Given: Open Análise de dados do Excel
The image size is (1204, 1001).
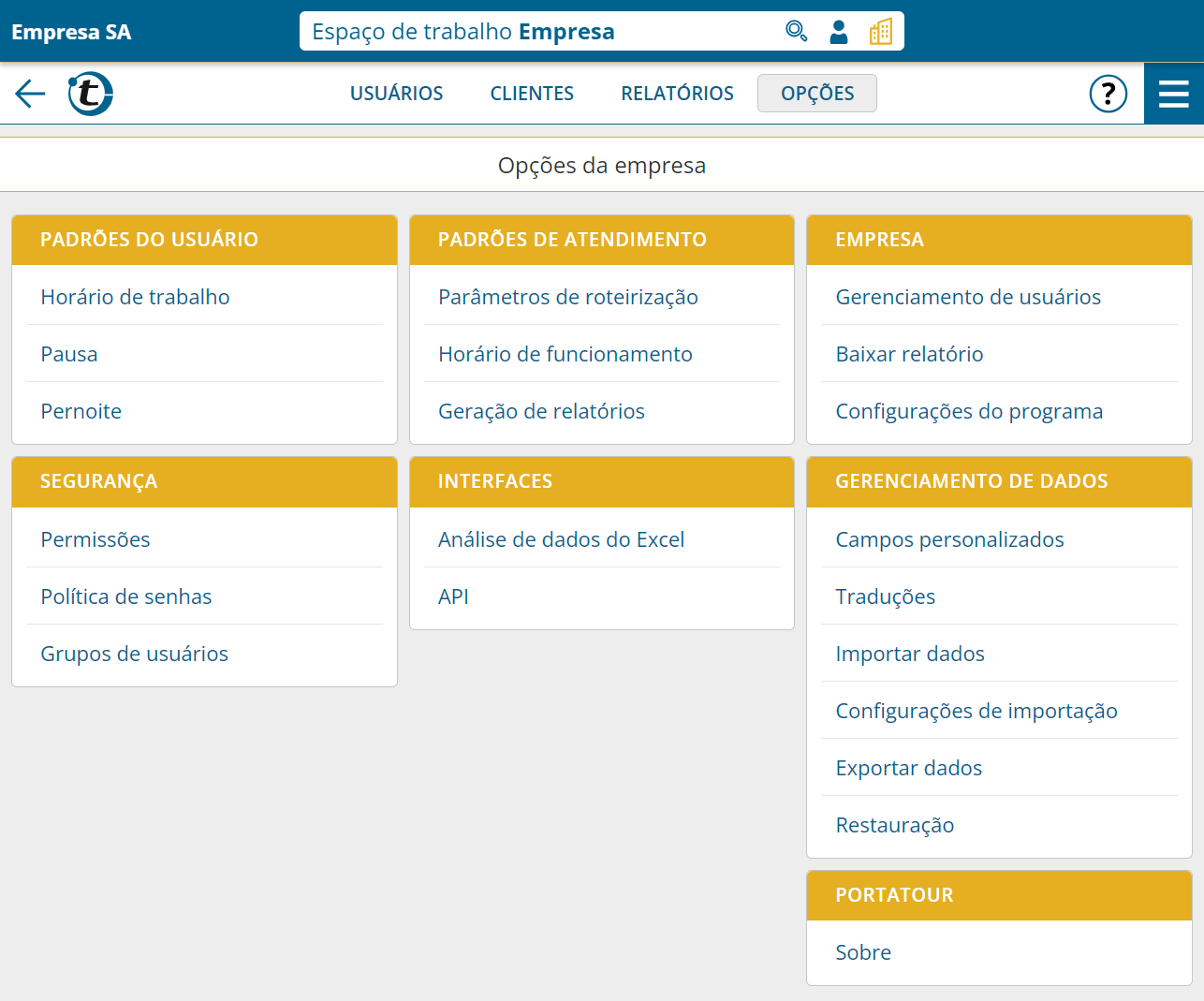Looking at the screenshot, I should point(602,539).
